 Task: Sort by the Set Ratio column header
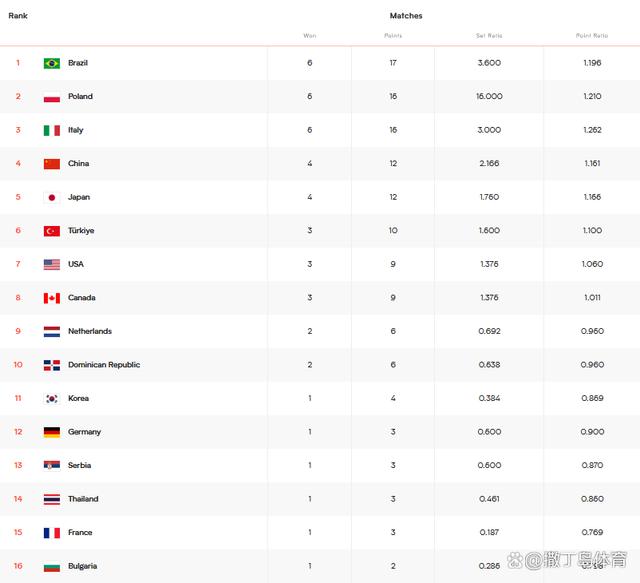(x=489, y=36)
